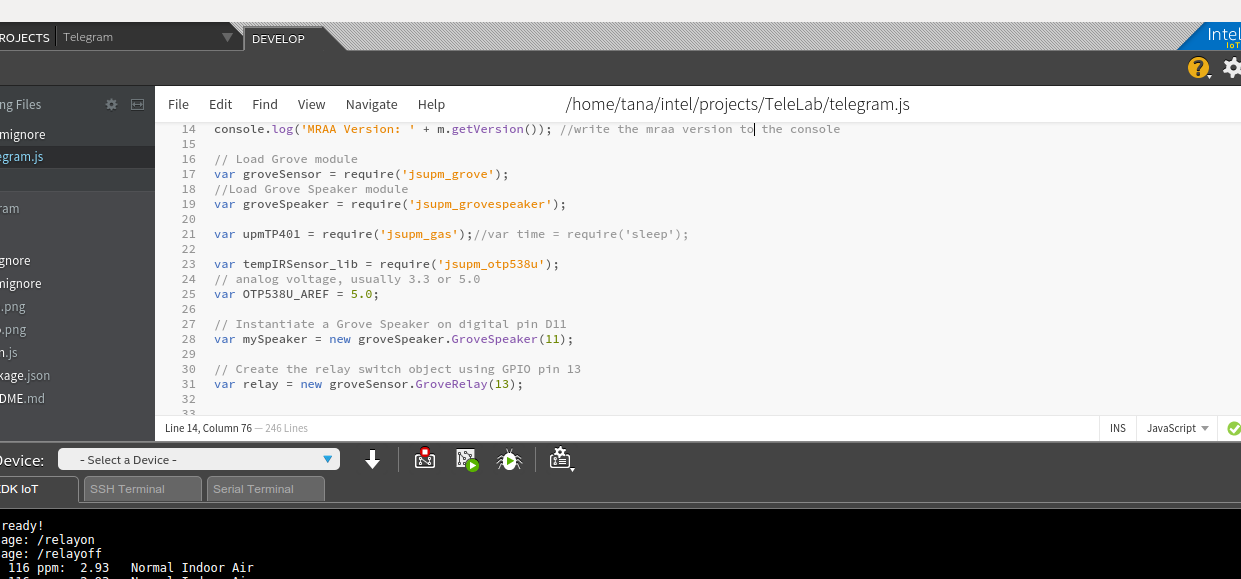Toggle the INS insert mode indicator
The width and height of the screenshot is (1241, 579).
(1118, 428)
